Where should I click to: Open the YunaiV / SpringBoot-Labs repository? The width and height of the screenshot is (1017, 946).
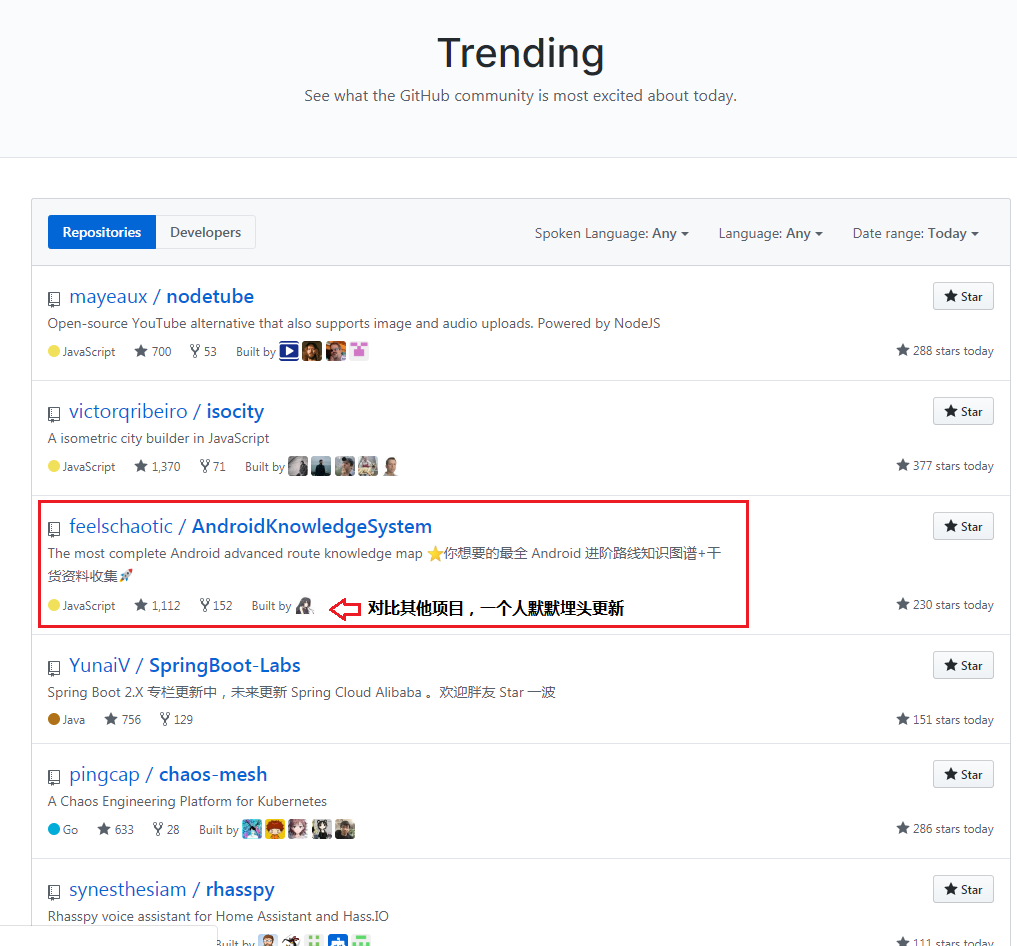(185, 665)
